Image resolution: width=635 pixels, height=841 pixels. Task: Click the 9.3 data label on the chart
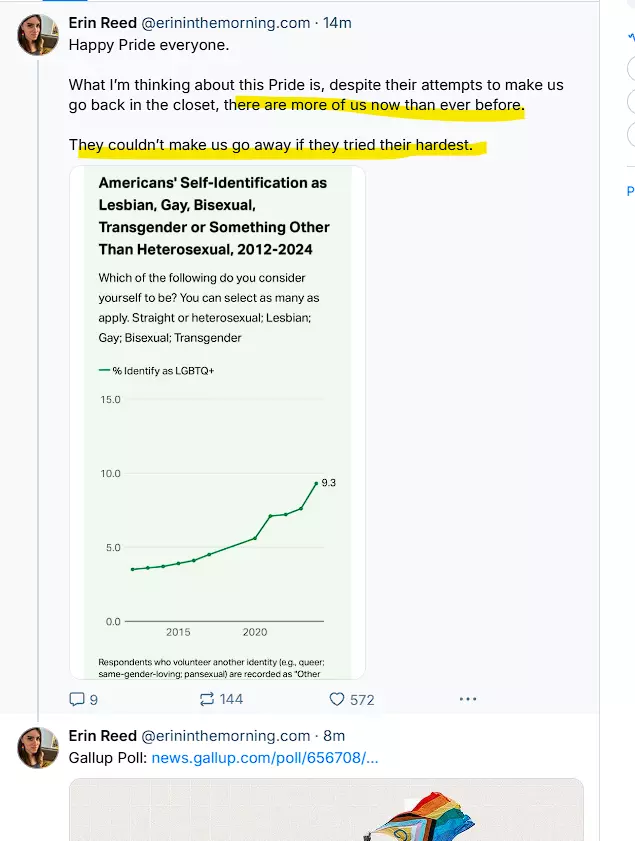(329, 482)
